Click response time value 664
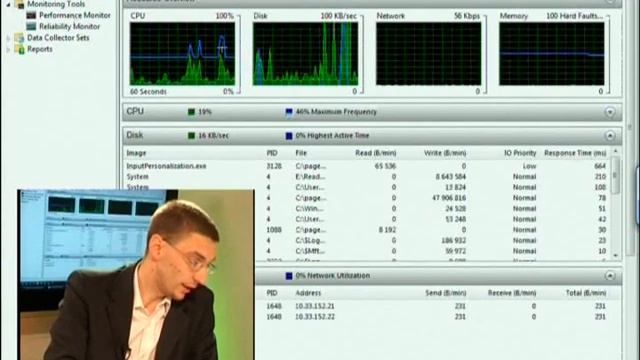 600,166
